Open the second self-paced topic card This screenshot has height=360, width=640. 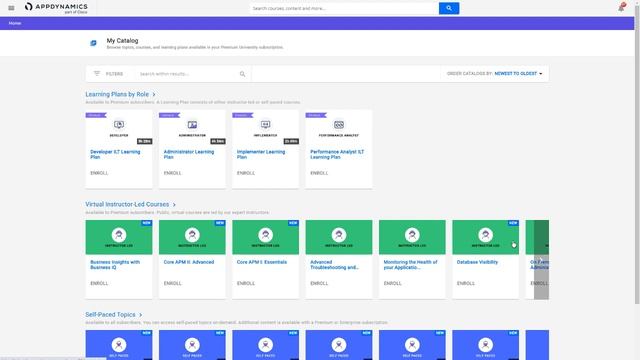[x=192, y=345]
